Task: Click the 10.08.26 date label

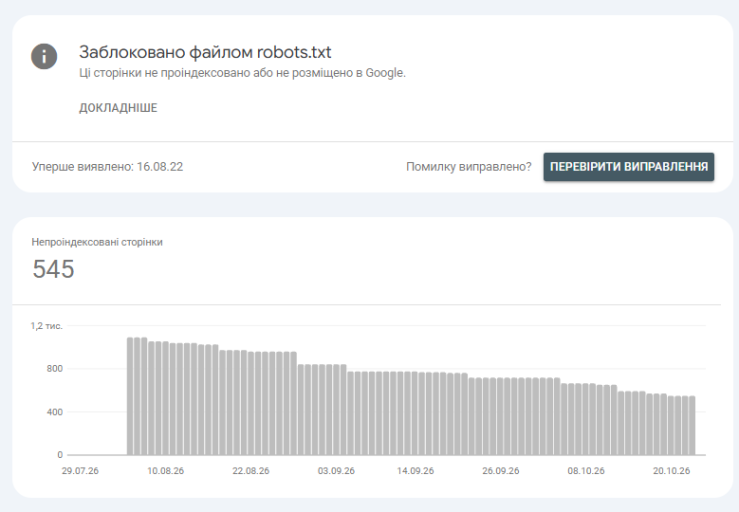Action: (x=165, y=471)
